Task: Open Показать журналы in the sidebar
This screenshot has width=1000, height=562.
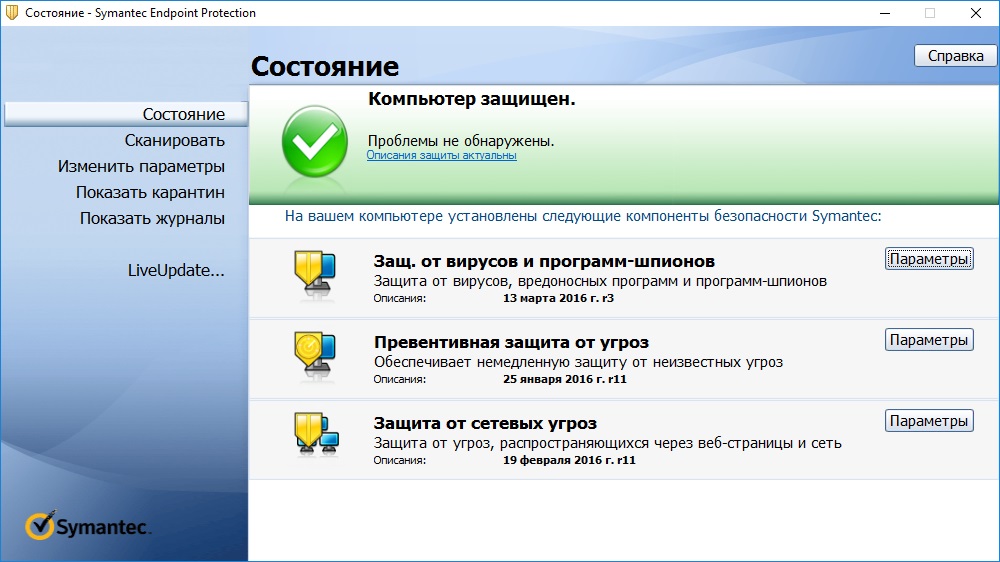Action: [x=152, y=219]
